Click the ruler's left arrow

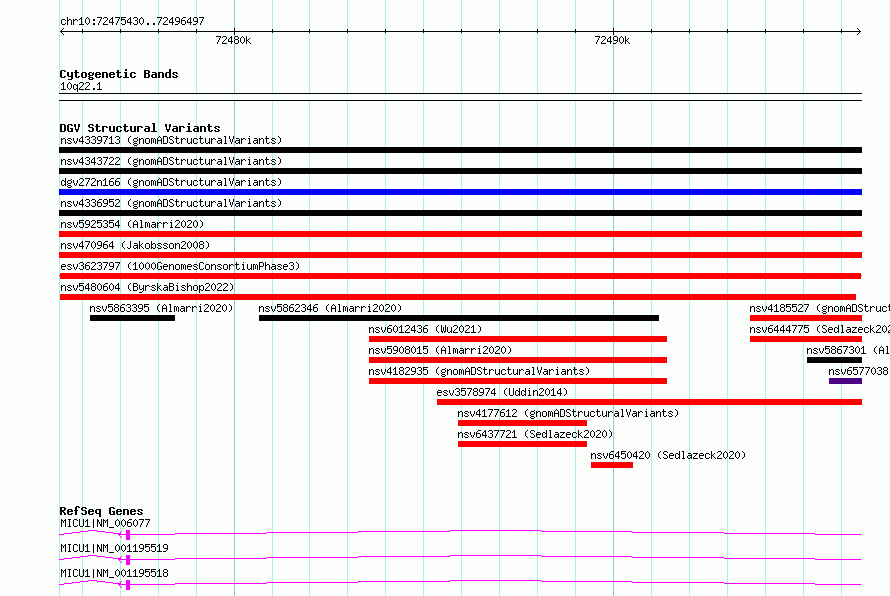coord(62,32)
